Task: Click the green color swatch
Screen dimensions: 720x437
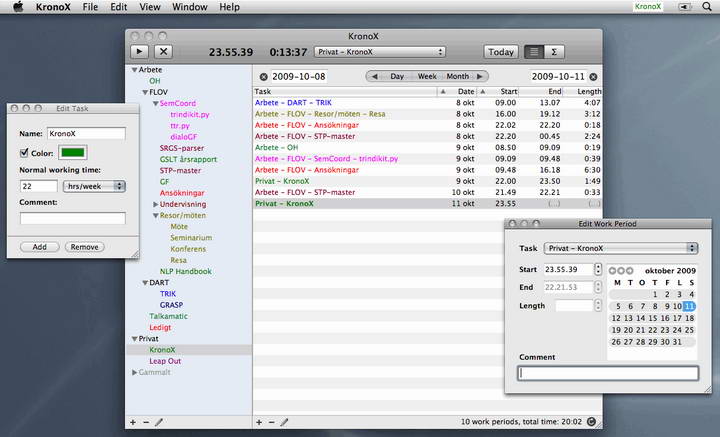Action: click(x=73, y=152)
